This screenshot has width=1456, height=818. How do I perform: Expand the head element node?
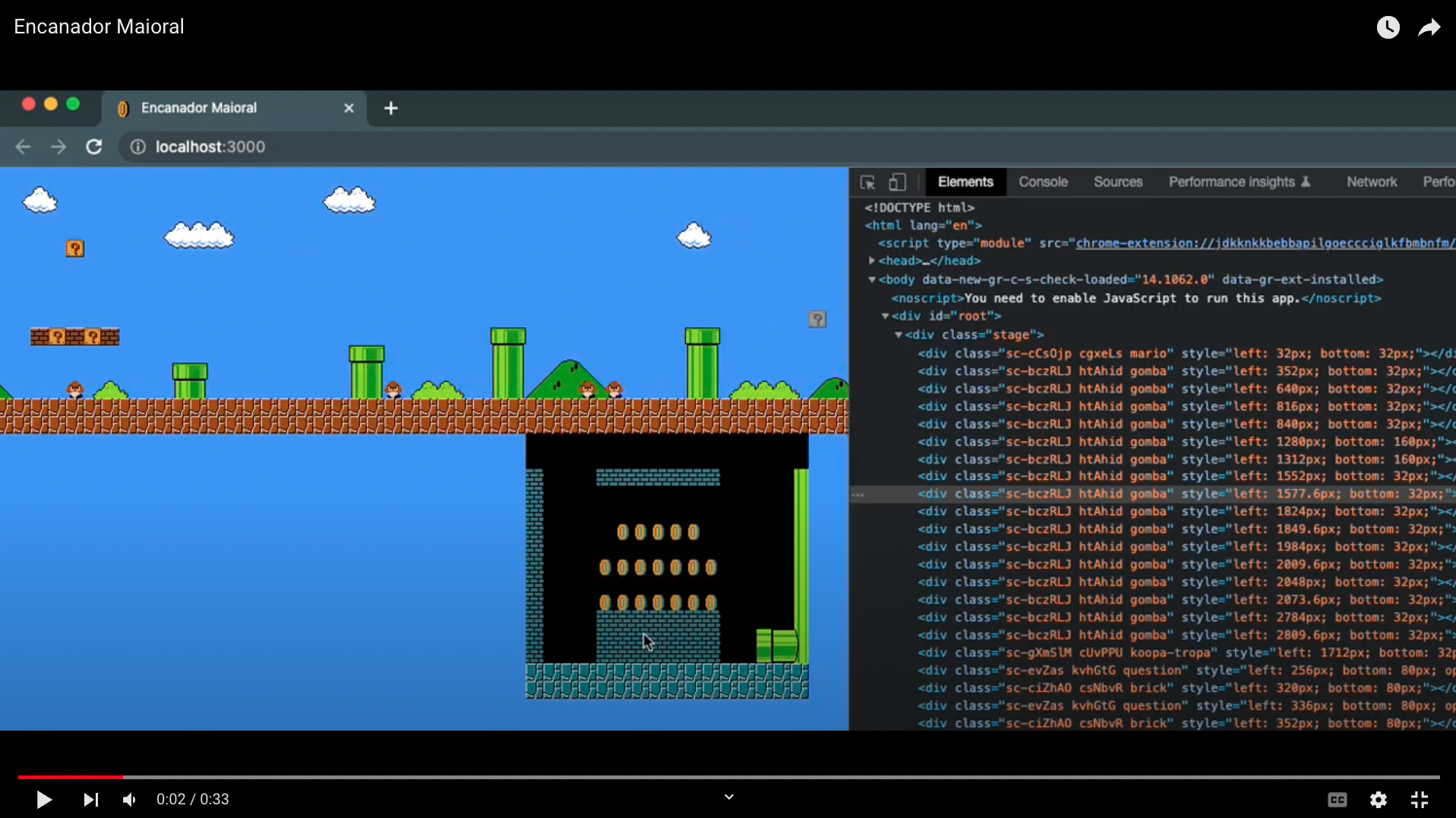(x=872, y=261)
